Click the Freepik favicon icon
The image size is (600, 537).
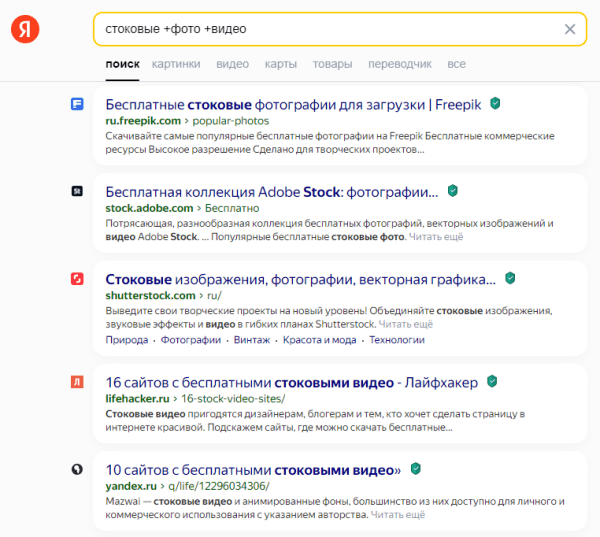click(x=77, y=103)
